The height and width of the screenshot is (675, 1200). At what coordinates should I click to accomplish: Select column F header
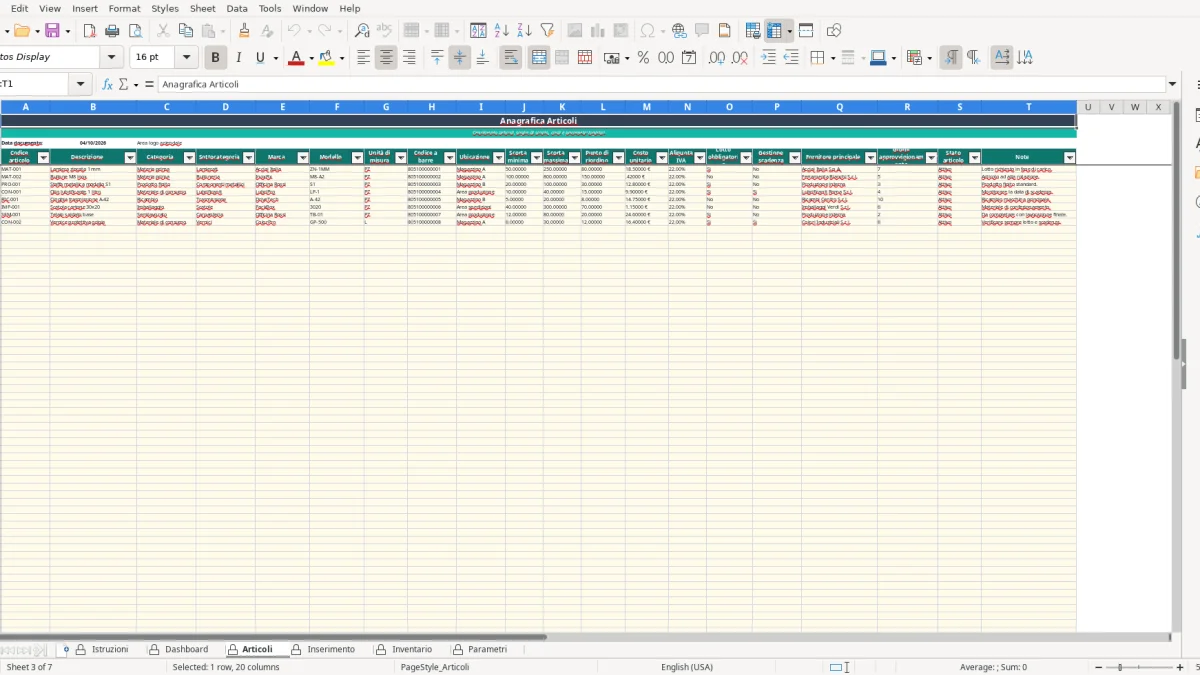(337, 107)
